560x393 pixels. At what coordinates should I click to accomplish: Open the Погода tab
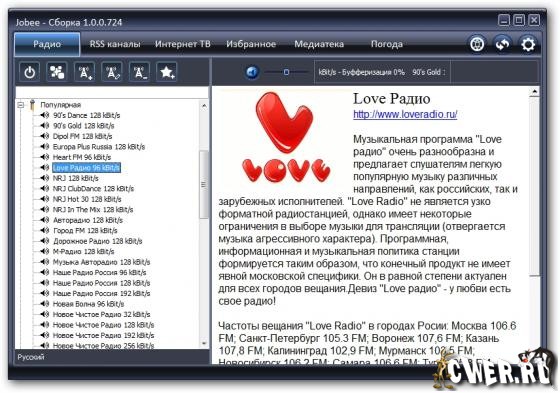pyautogui.click(x=387, y=44)
